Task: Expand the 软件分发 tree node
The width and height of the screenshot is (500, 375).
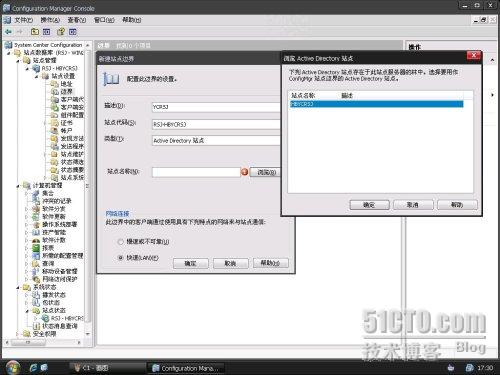Action: (x=27, y=209)
